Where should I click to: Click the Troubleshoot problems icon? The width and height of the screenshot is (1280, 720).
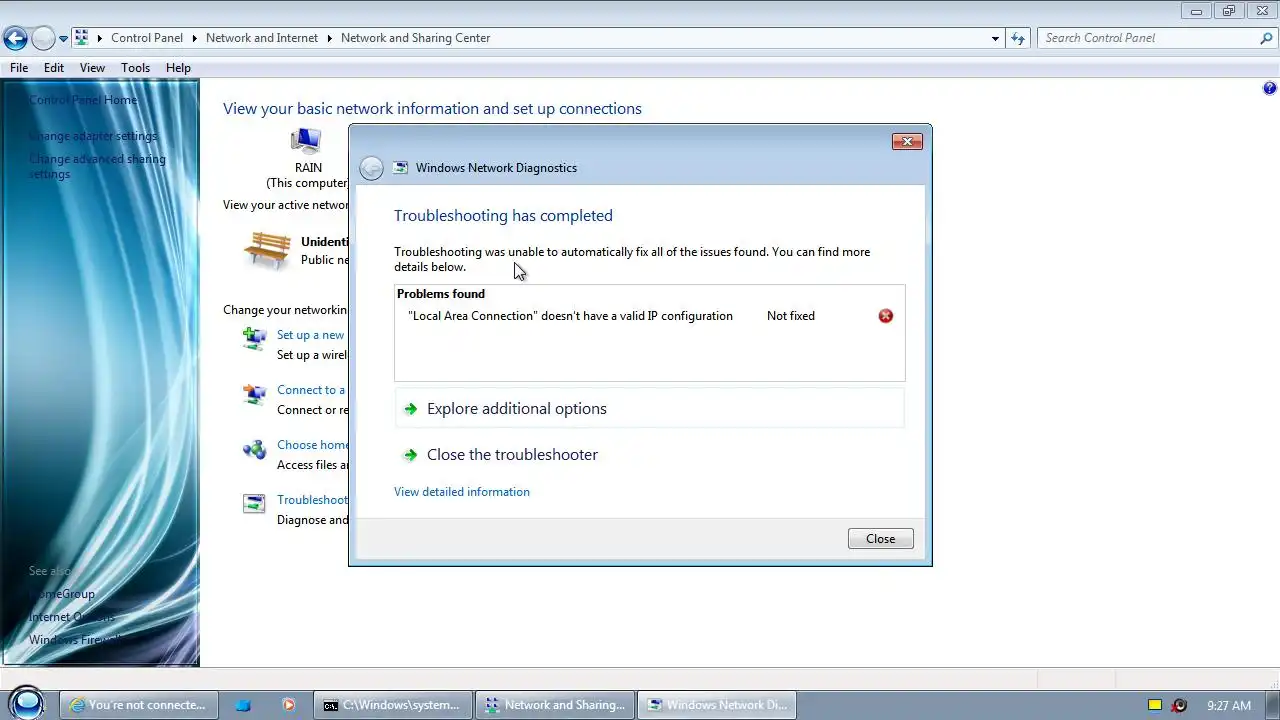pos(255,504)
